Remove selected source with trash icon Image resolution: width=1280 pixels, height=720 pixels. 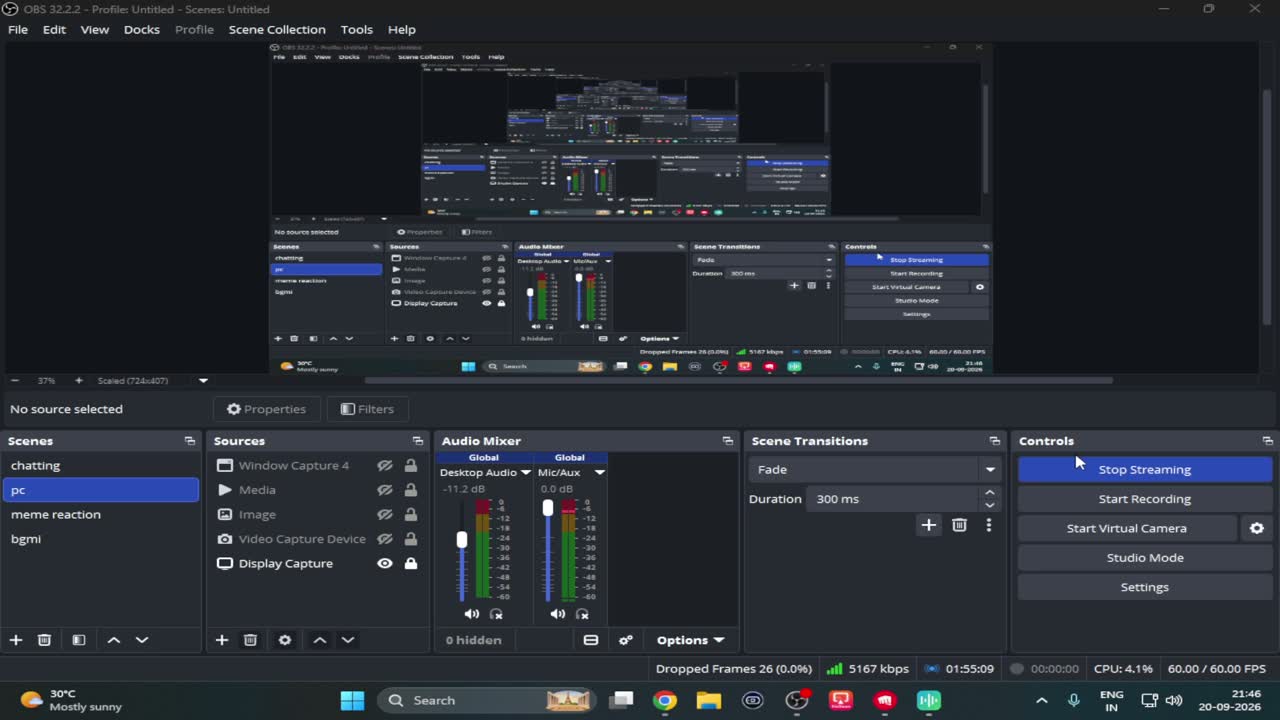[x=250, y=640]
